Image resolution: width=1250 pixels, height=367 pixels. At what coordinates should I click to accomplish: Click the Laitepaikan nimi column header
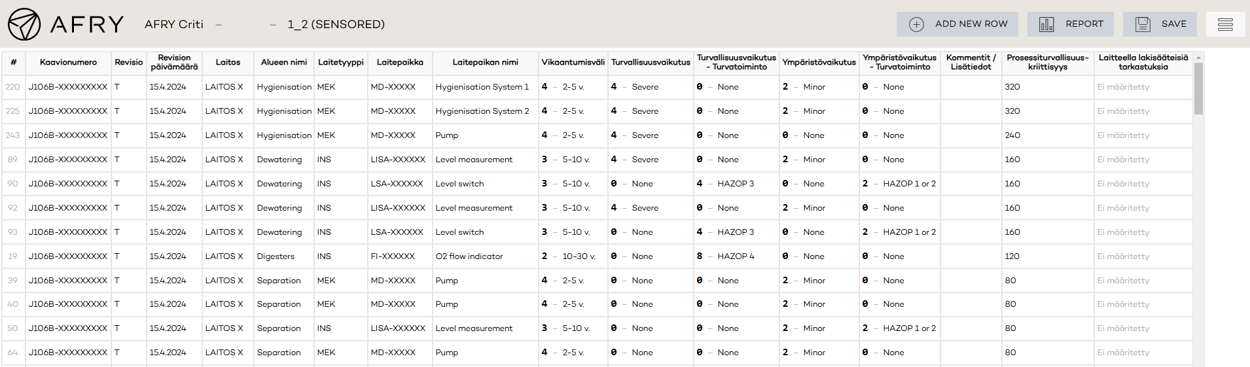[x=486, y=62]
